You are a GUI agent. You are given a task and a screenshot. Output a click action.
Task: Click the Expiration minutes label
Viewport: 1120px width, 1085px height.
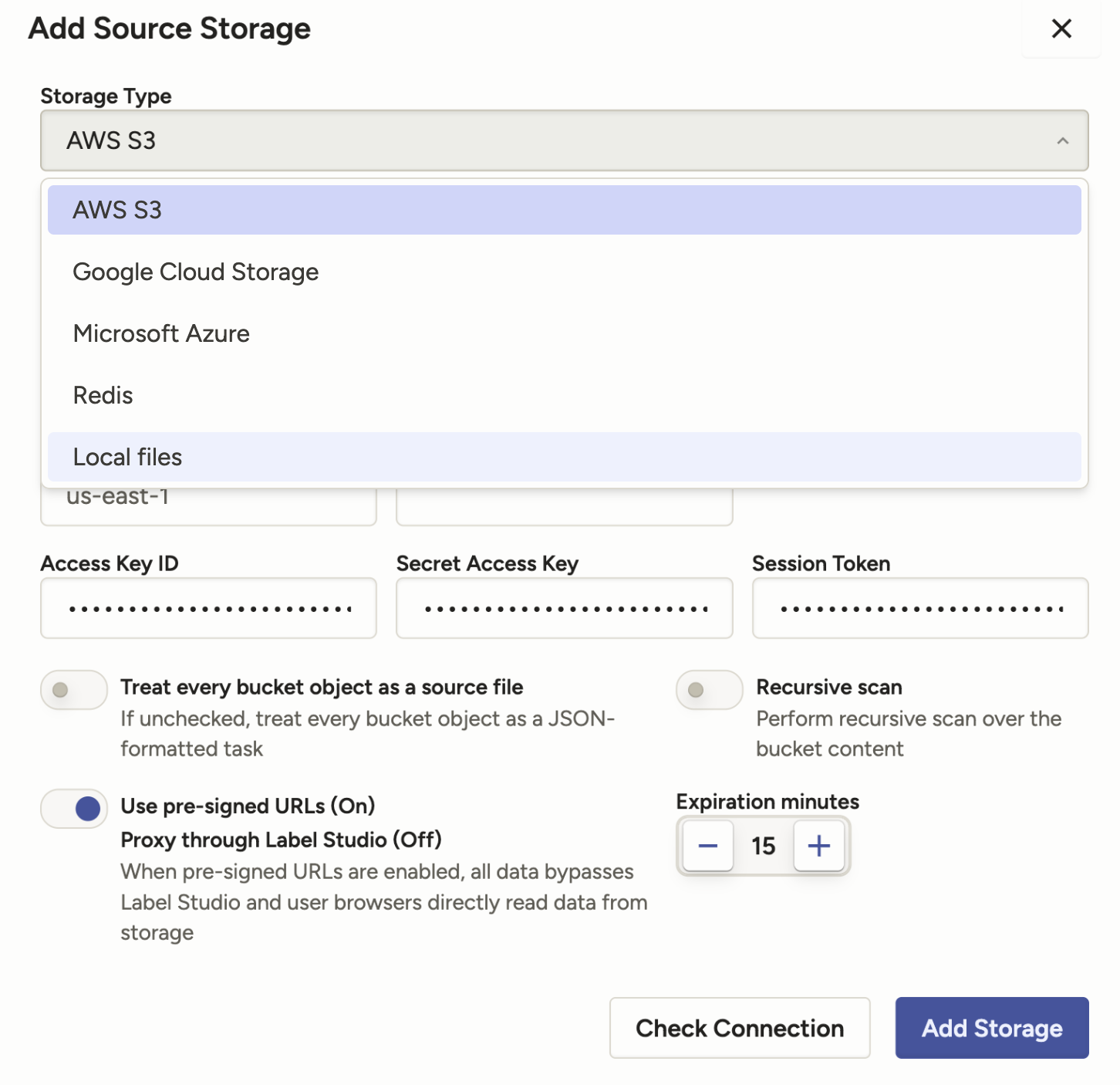click(767, 802)
